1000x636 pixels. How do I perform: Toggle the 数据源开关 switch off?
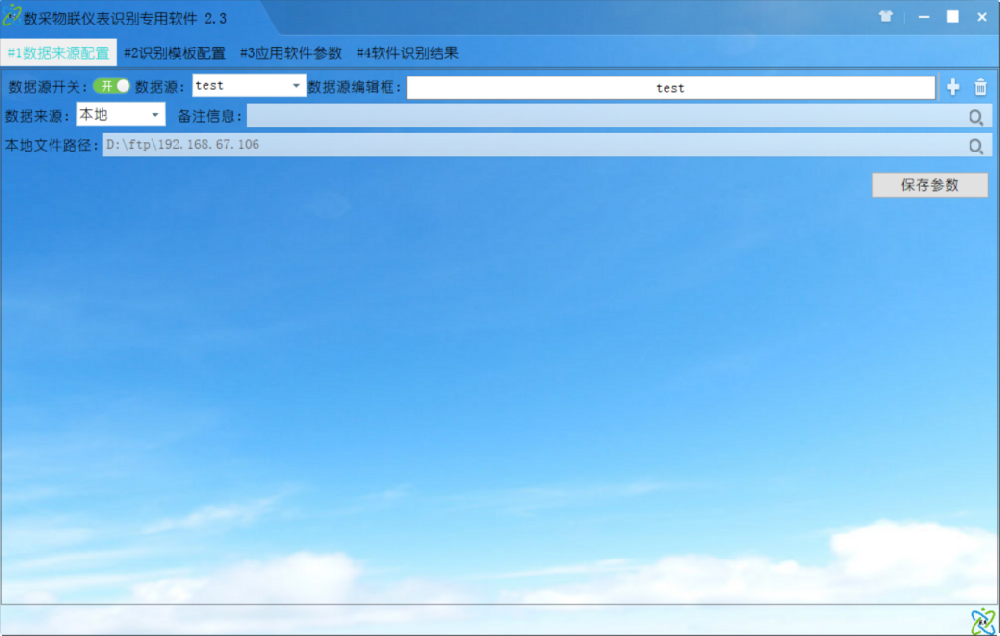(x=112, y=87)
